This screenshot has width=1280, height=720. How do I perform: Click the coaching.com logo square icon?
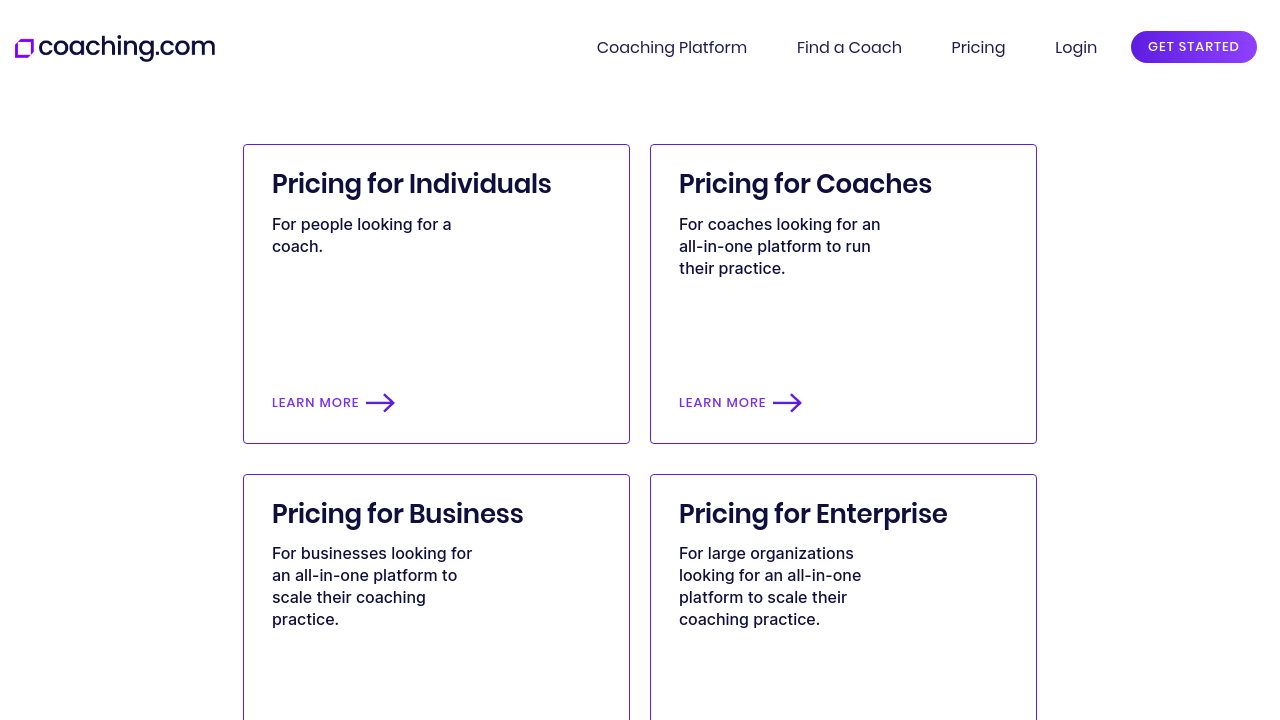[x=24, y=48]
